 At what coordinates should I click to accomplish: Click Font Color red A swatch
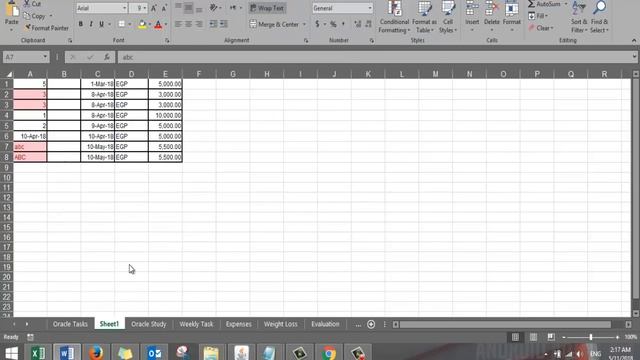[158, 24]
